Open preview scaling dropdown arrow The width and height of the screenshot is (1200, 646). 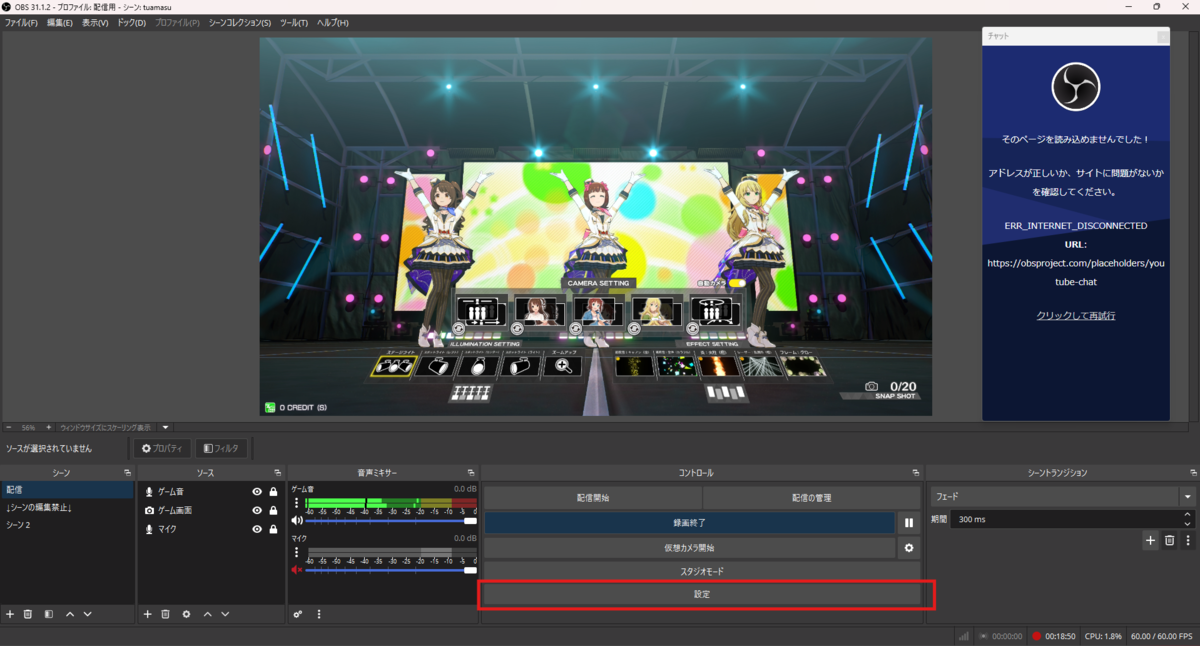coord(166,427)
